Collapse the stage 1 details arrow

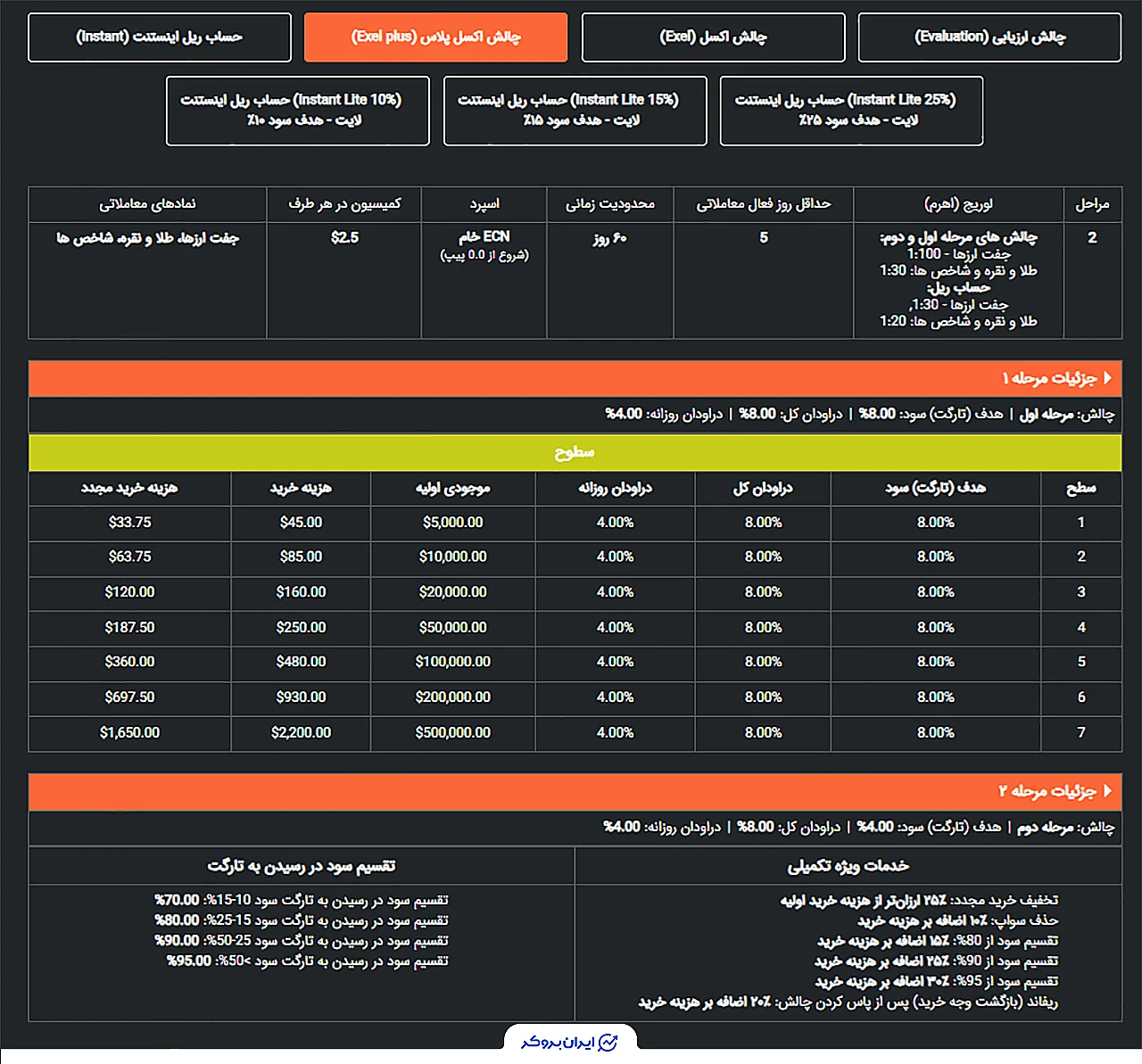pos(1107,378)
